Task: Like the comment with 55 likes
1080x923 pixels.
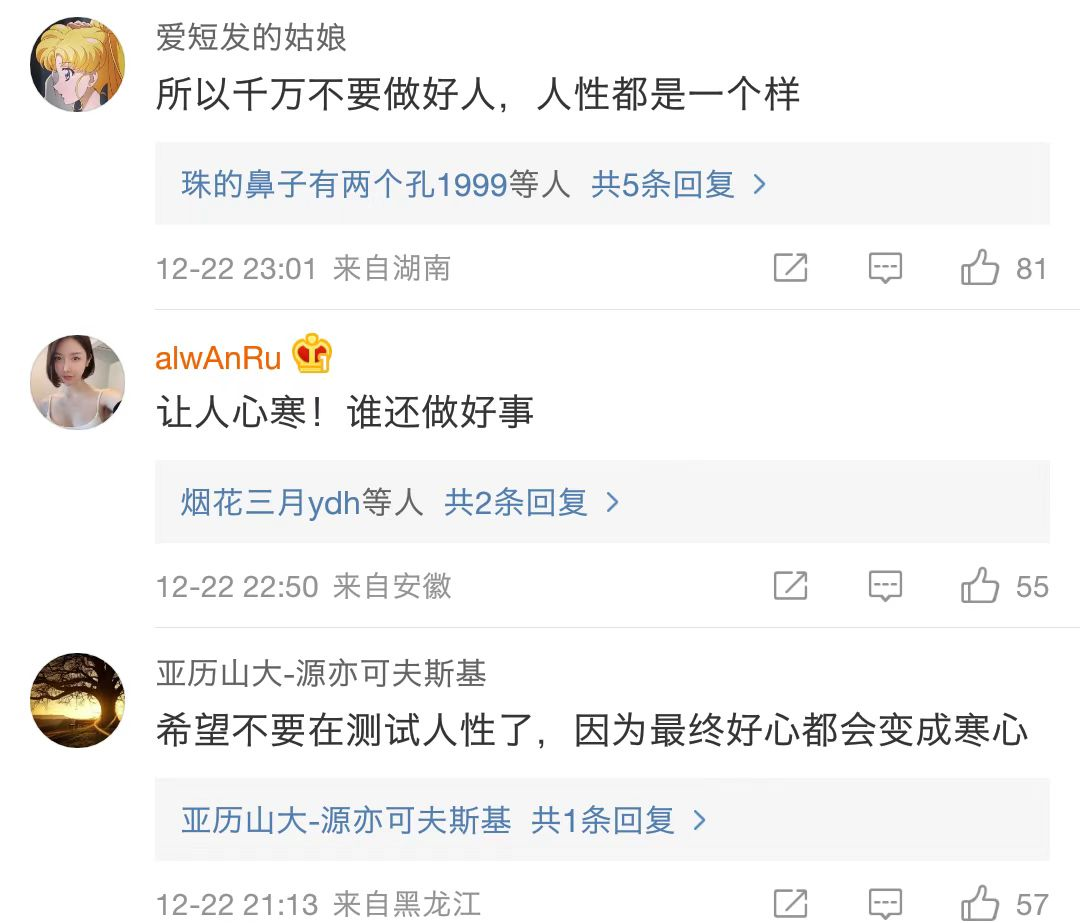Action: click(x=980, y=586)
